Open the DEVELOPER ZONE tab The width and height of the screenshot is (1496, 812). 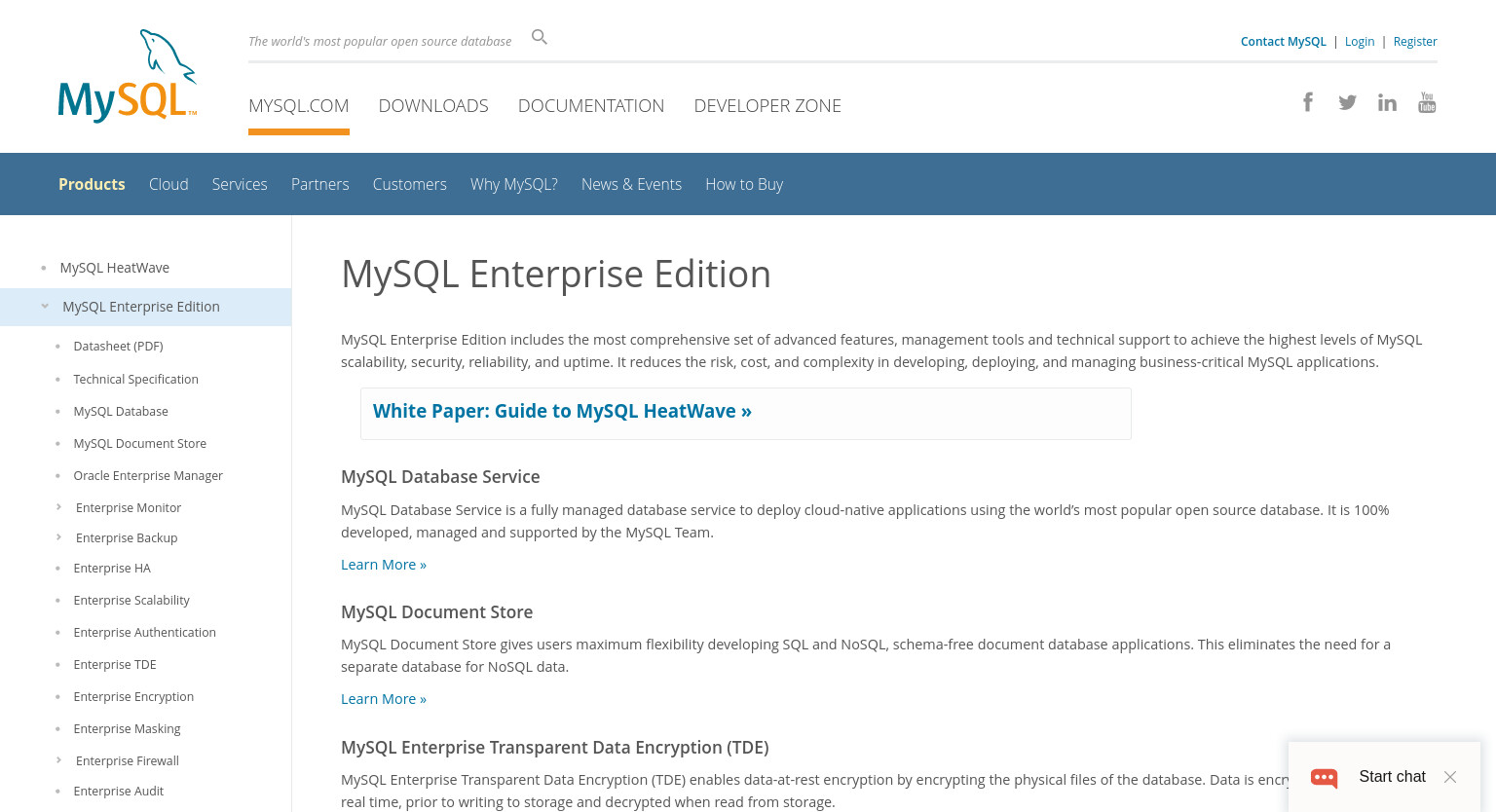(767, 105)
